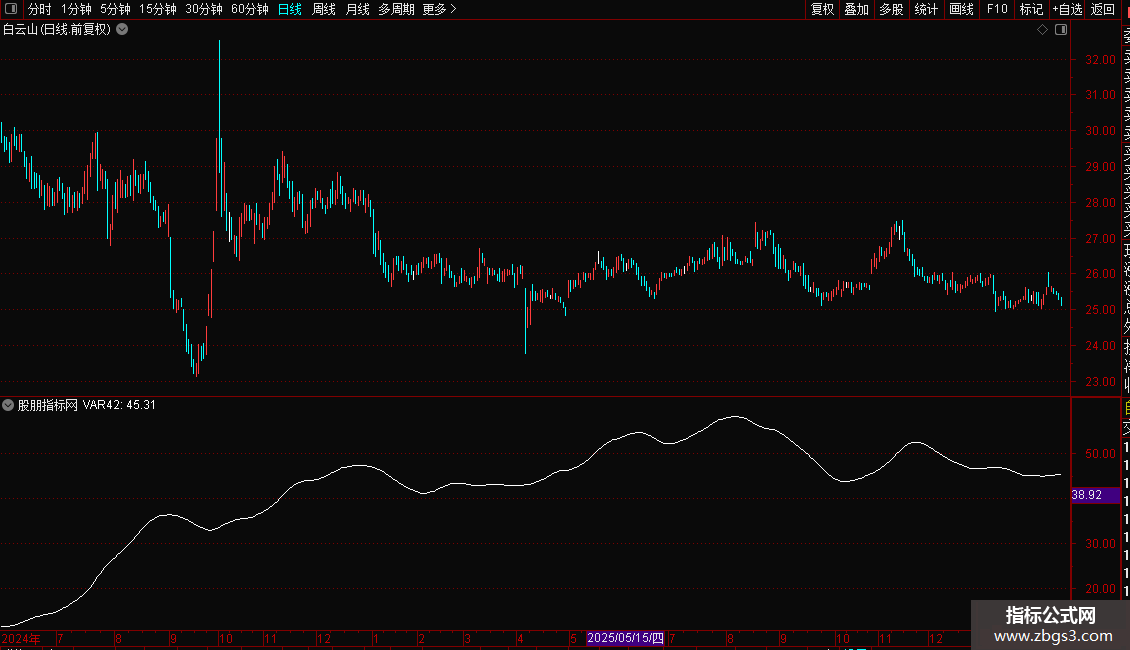Click the panel layout icon at top-left
Viewport: 1130px width, 650px height.
pos(11,9)
